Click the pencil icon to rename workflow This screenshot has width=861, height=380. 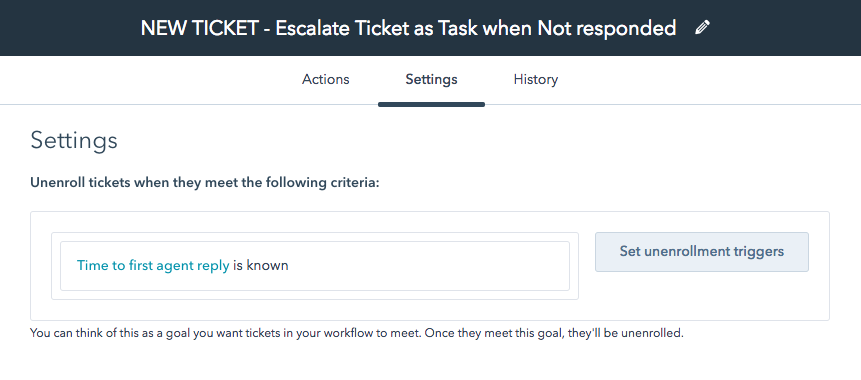(702, 27)
